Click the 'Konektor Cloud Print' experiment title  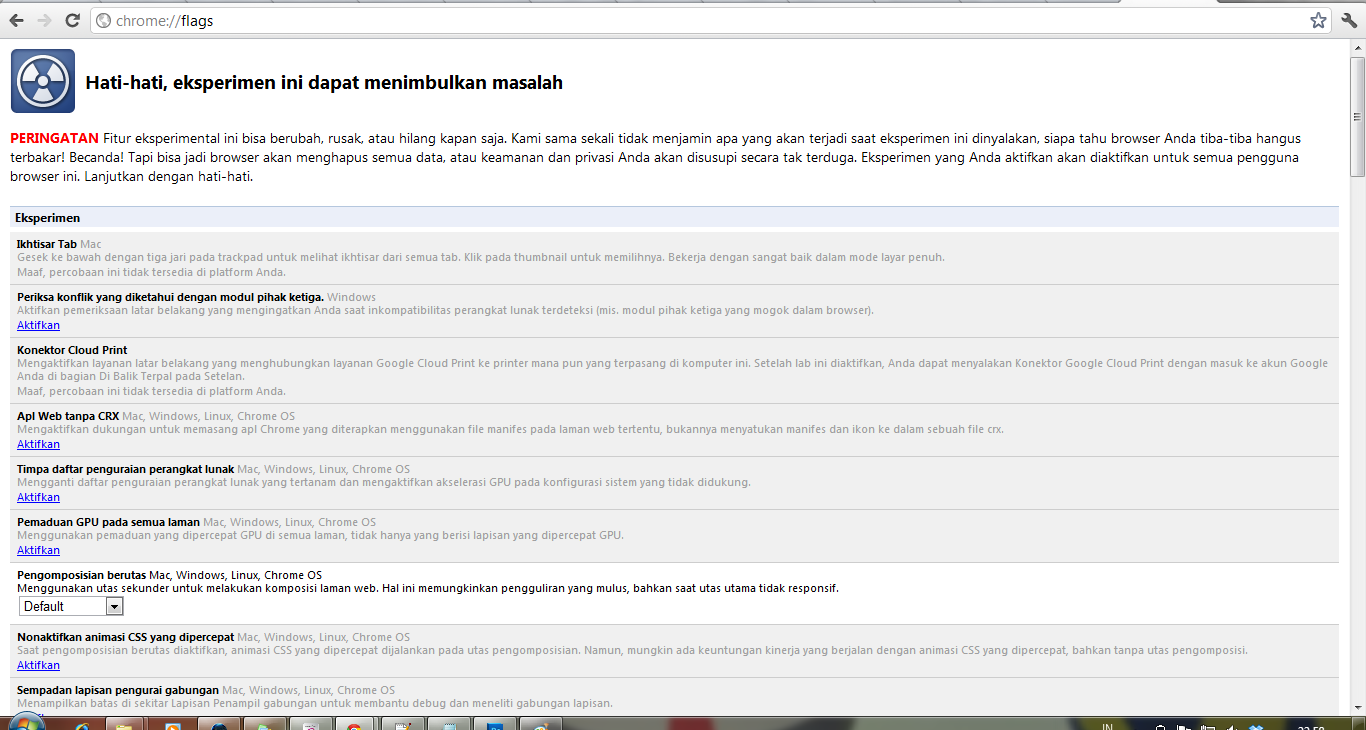pyautogui.click(x=72, y=350)
